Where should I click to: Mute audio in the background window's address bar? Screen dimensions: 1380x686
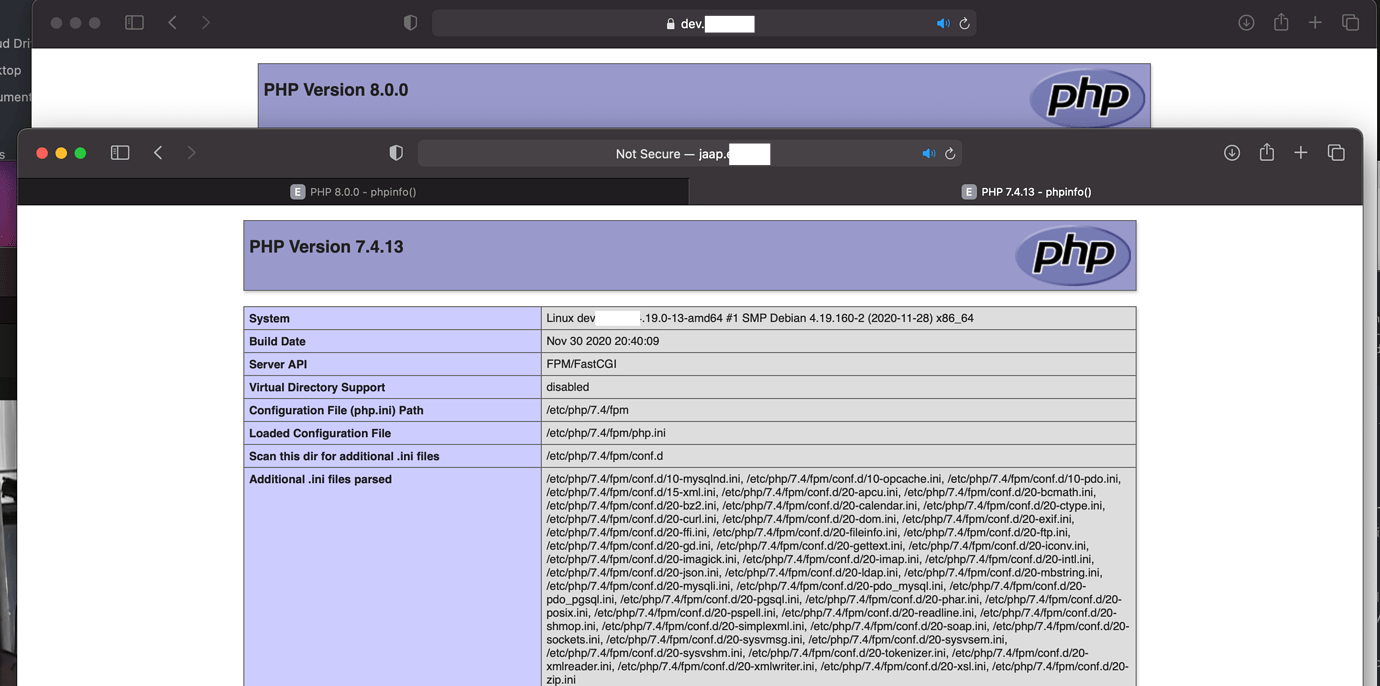(x=942, y=21)
